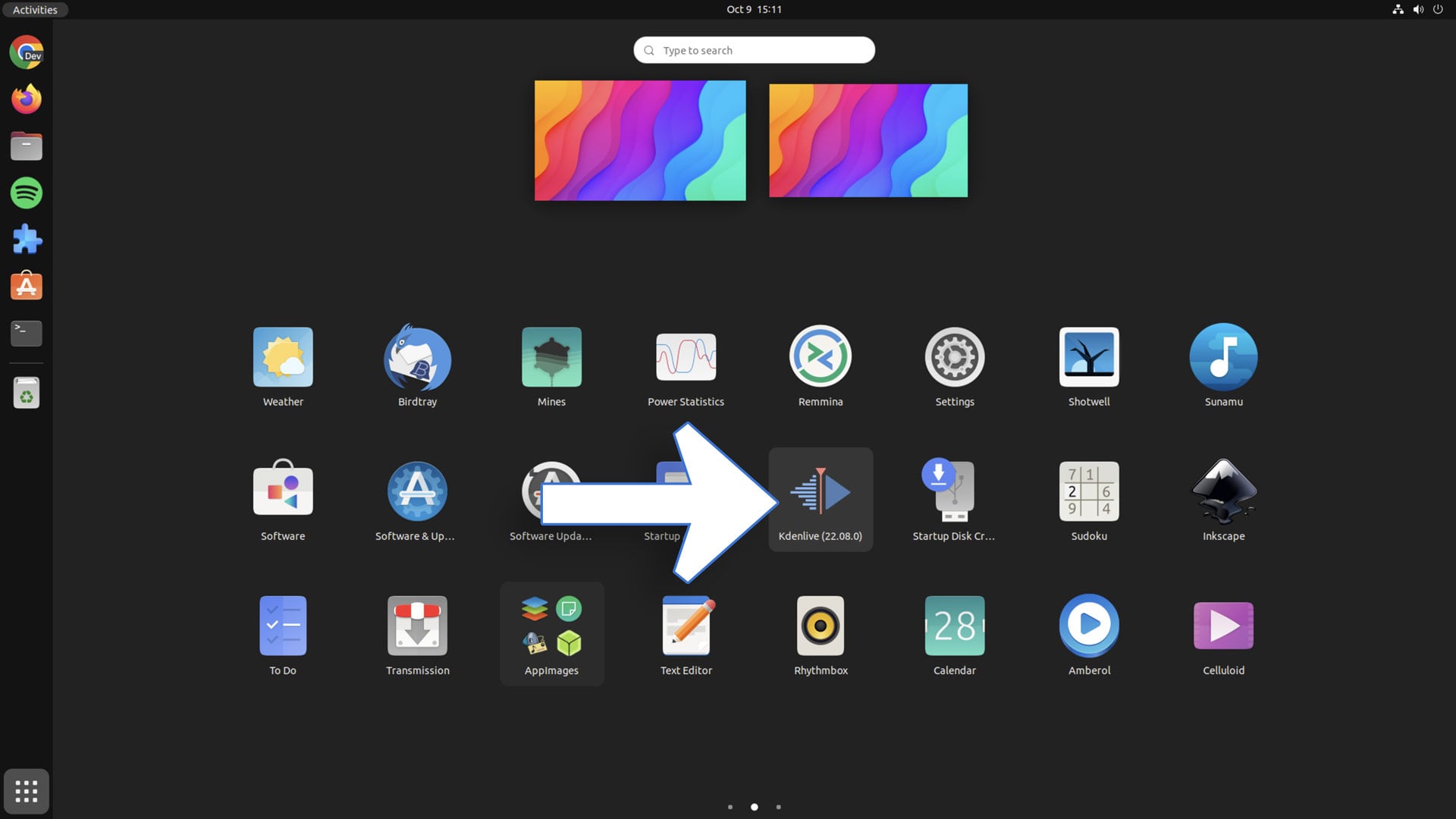The height and width of the screenshot is (819, 1456).
Task: Navigate to second app grid page
Action: (x=754, y=807)
